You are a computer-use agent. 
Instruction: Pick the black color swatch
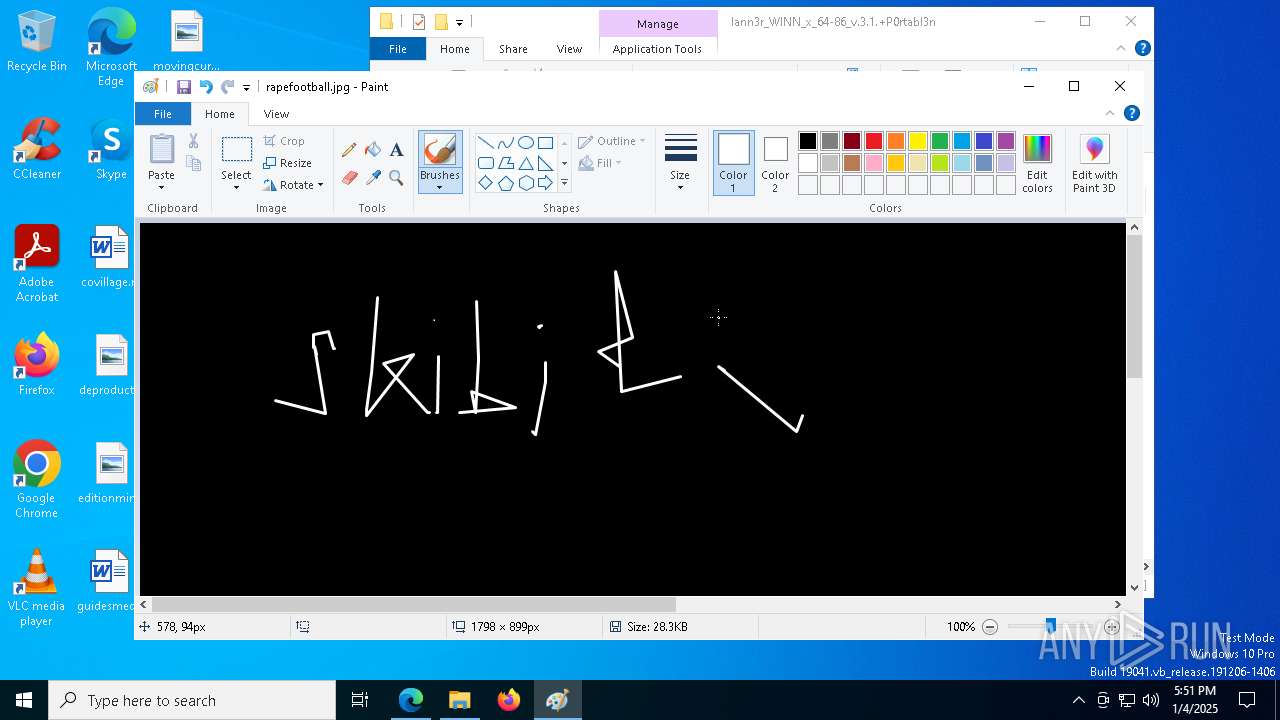point(808,141)
